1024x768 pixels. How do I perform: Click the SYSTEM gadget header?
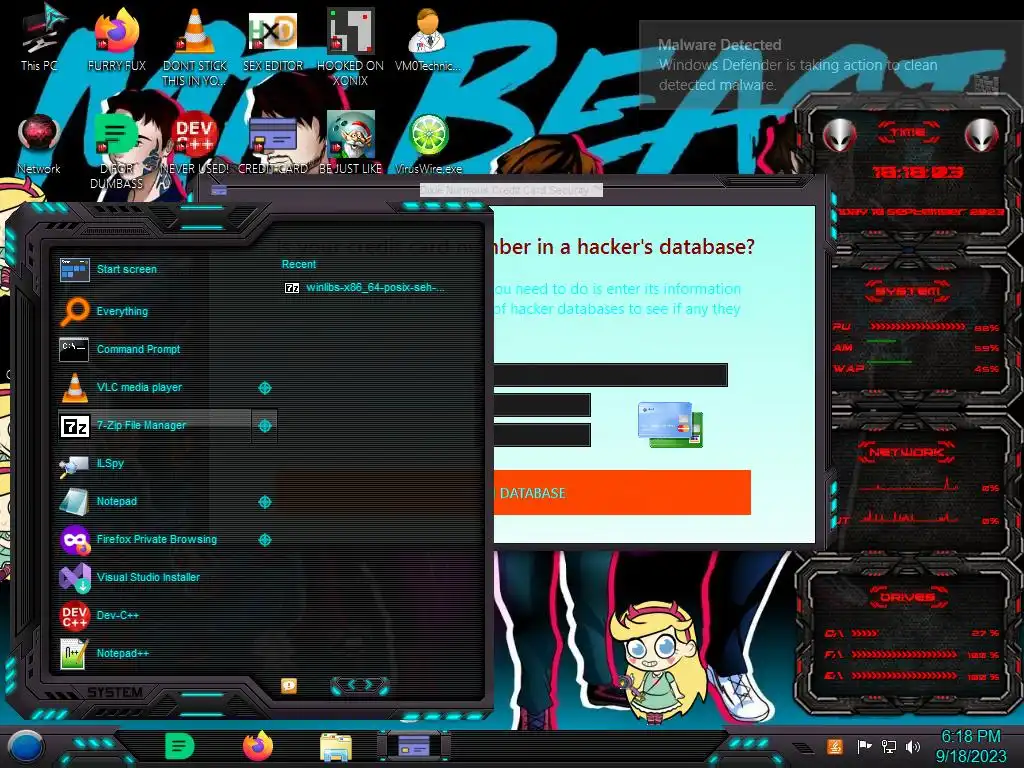click(908, 291)
